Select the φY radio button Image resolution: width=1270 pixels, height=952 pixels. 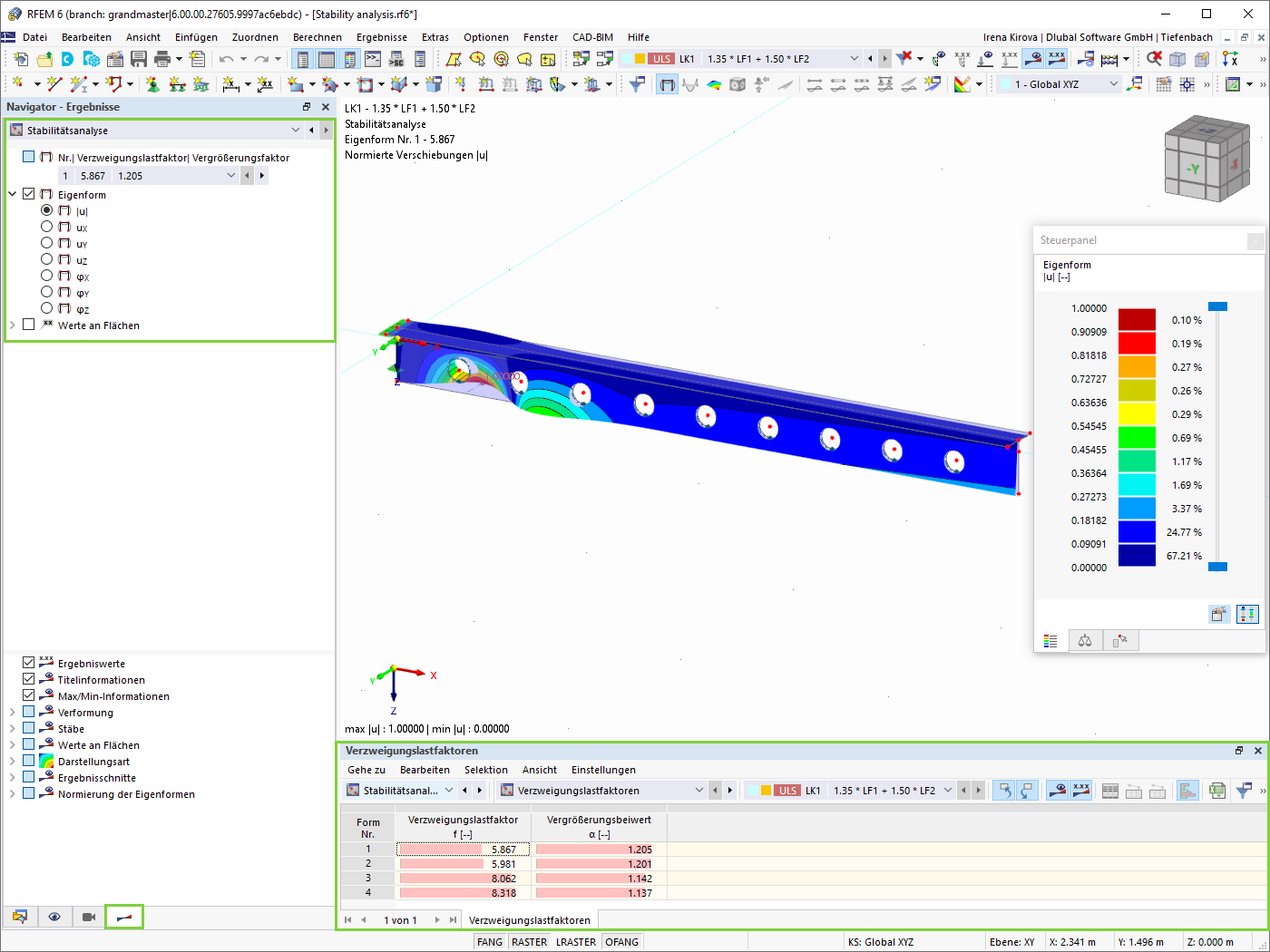(47, 292)
